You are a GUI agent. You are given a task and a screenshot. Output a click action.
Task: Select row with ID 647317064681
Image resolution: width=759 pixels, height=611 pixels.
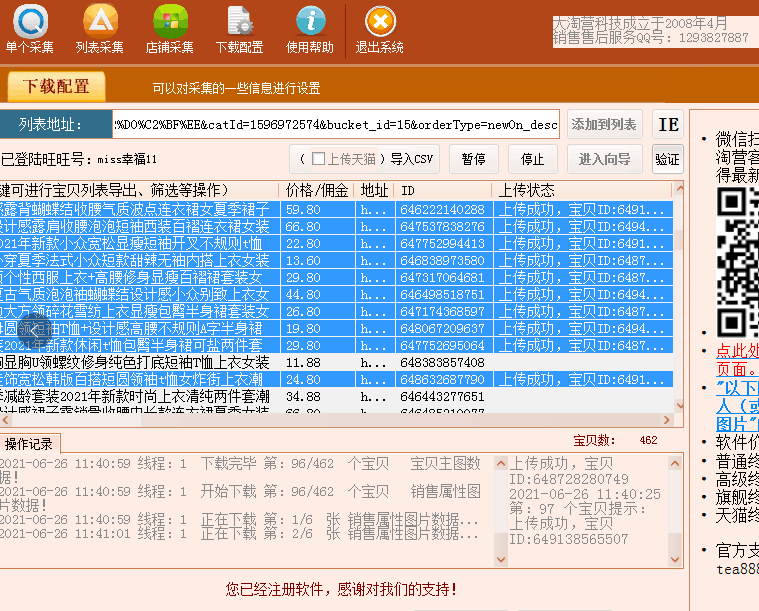tap(336, 277)
